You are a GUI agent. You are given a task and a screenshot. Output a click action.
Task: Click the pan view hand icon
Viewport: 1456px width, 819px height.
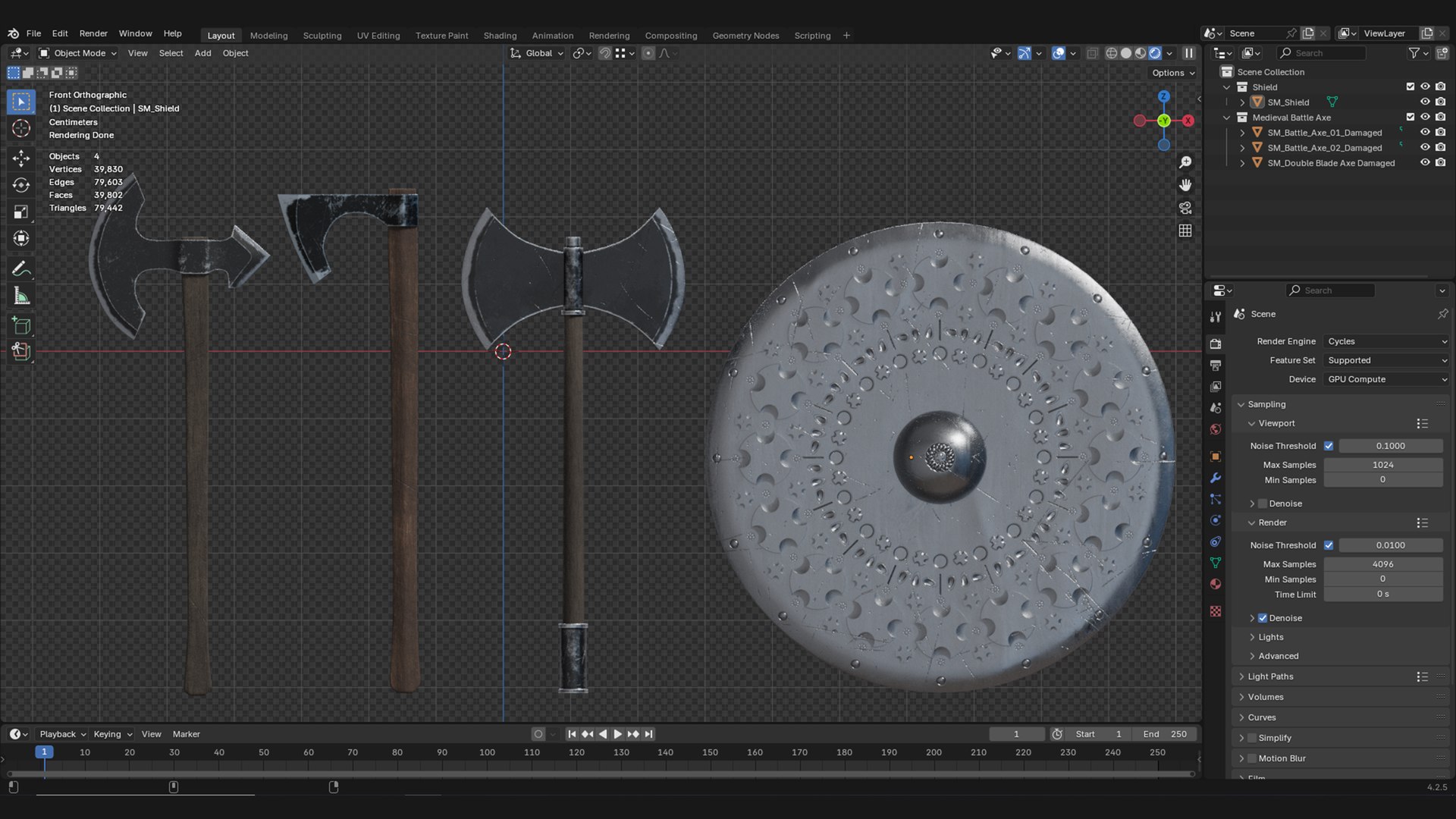pos(1185,185)
